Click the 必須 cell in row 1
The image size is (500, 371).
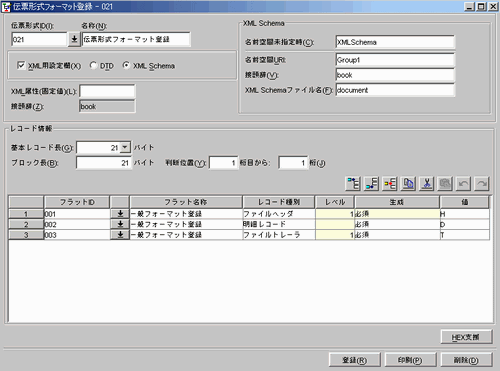397,214
